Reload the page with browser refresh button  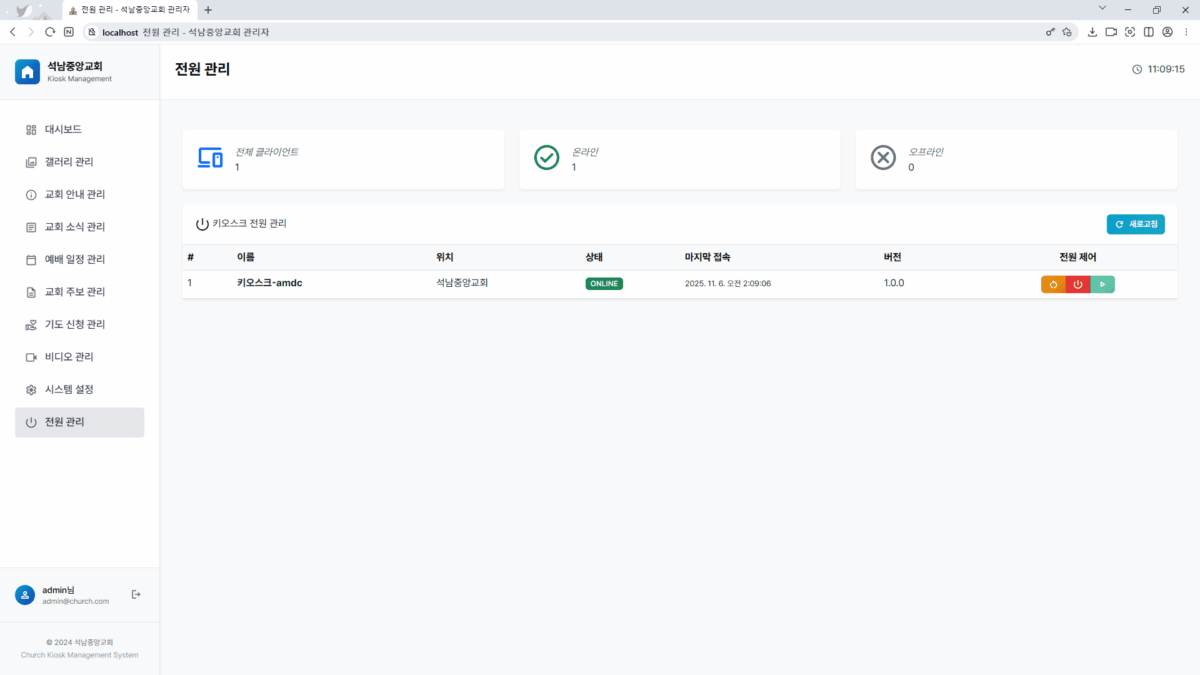(50, 32)
